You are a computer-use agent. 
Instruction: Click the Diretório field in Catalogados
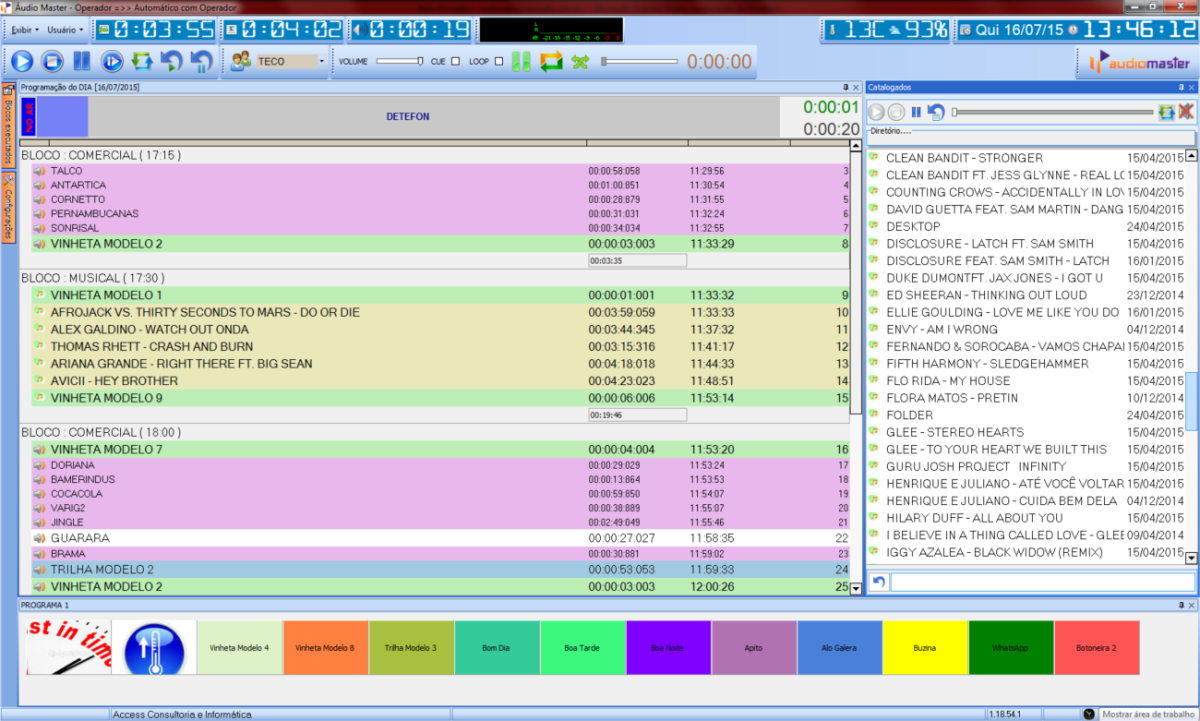click(1031, 137)
